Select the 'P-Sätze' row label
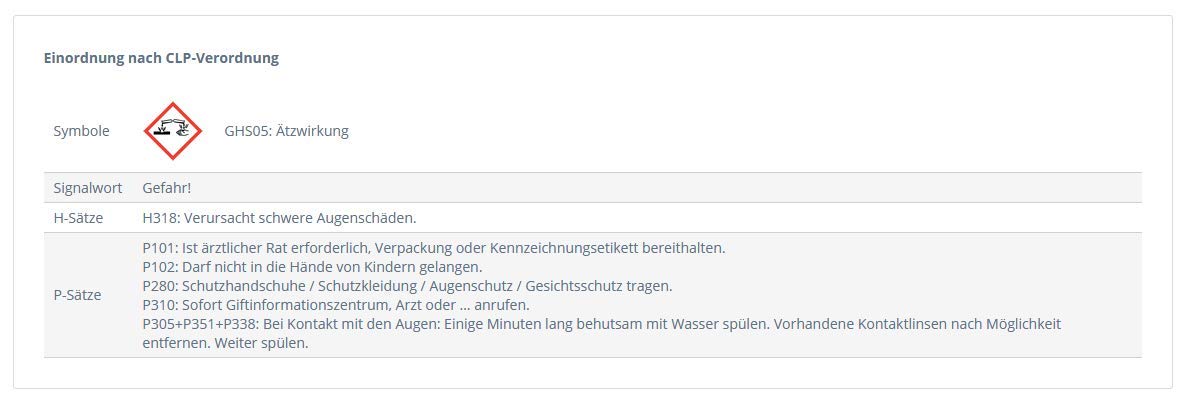 (x=78, y=295)
